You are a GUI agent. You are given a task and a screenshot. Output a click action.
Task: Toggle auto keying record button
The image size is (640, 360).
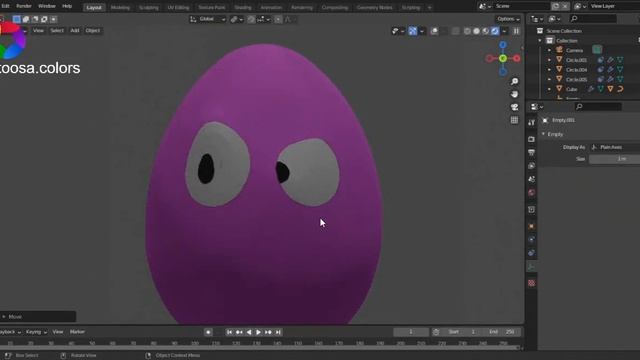pyautogui.click(x=208, y=332)
